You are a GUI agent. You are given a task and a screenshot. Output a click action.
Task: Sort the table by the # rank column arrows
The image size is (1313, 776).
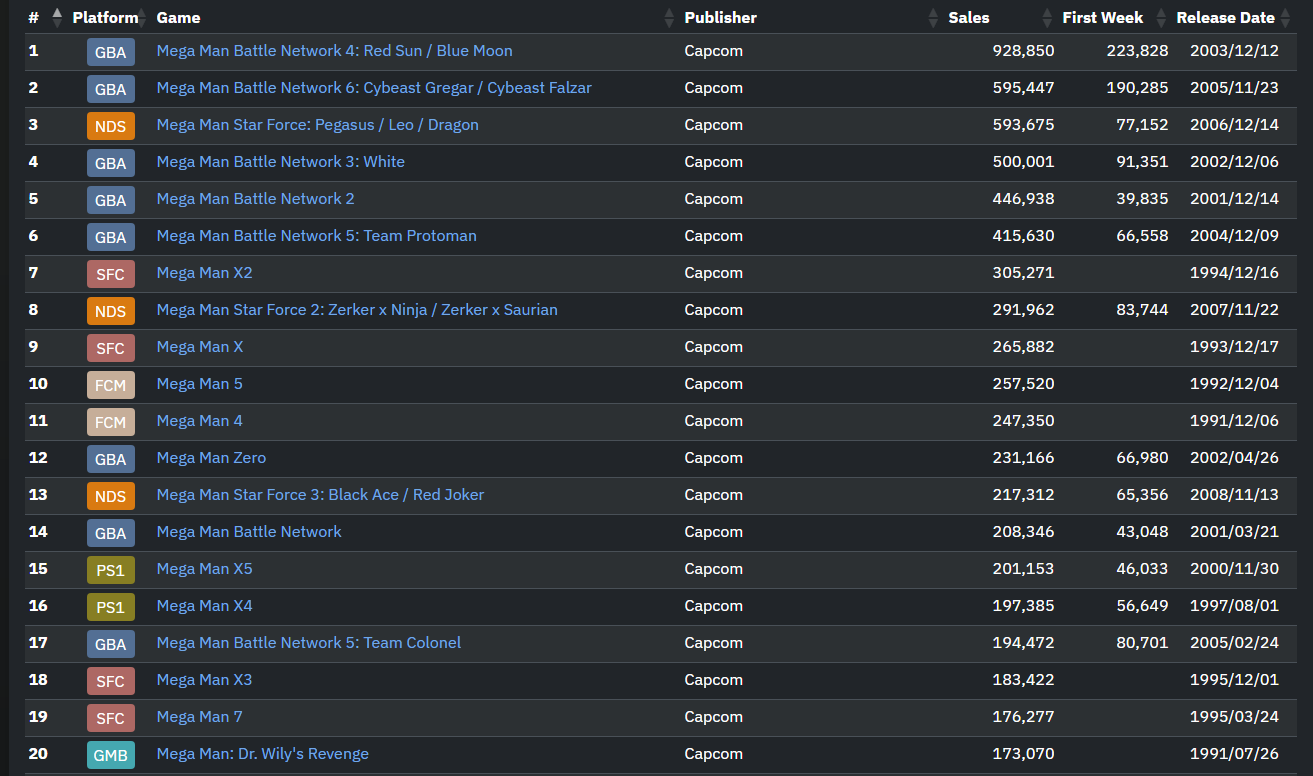click(57, 17)
